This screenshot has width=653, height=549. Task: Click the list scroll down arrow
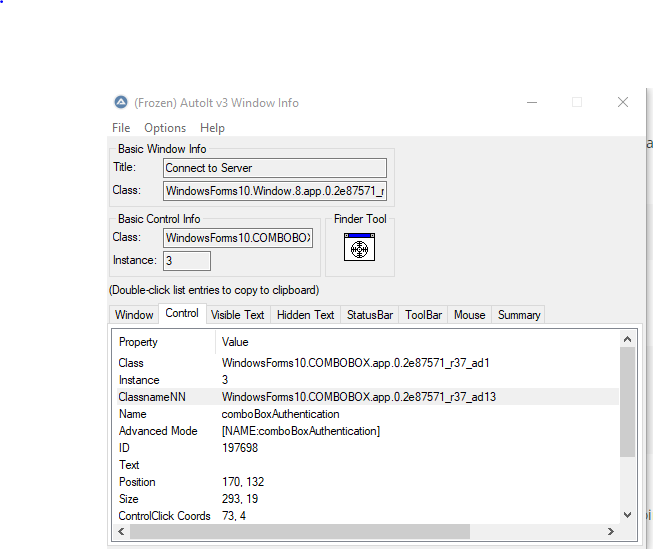pyautogui.click(x=627, y=515)
